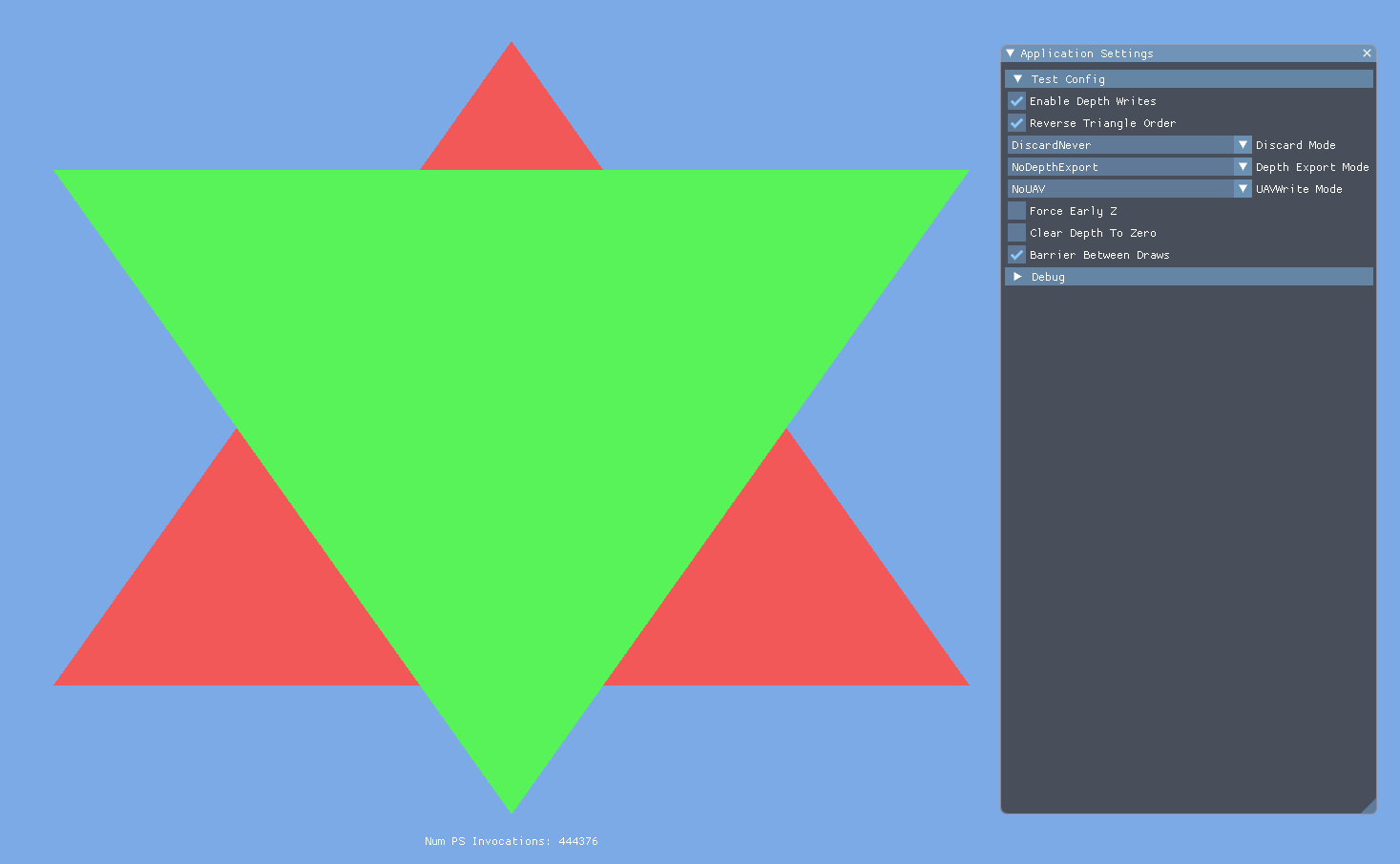The height and width of the screenshot is (864, 1400).
Task: Uncheck Reverse Triangle Order
Action: pos(1016,123)
